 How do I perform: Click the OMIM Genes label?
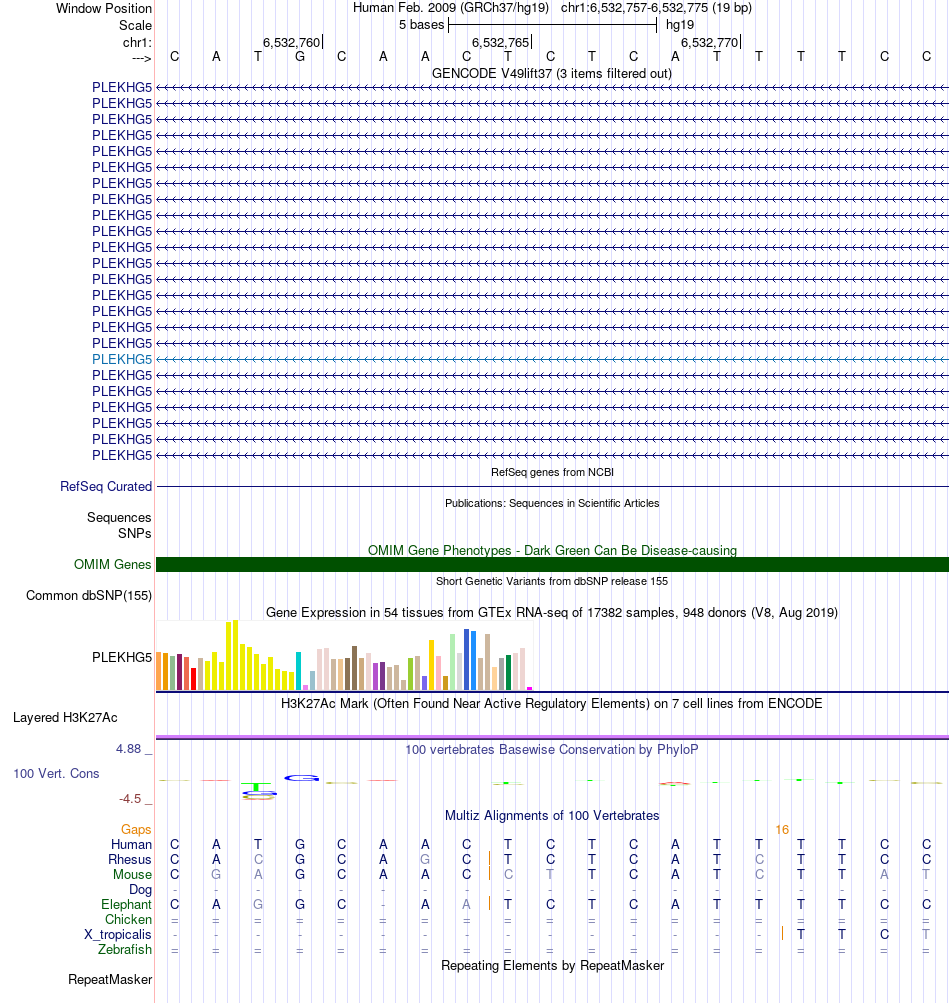click(x=112, y=565)
